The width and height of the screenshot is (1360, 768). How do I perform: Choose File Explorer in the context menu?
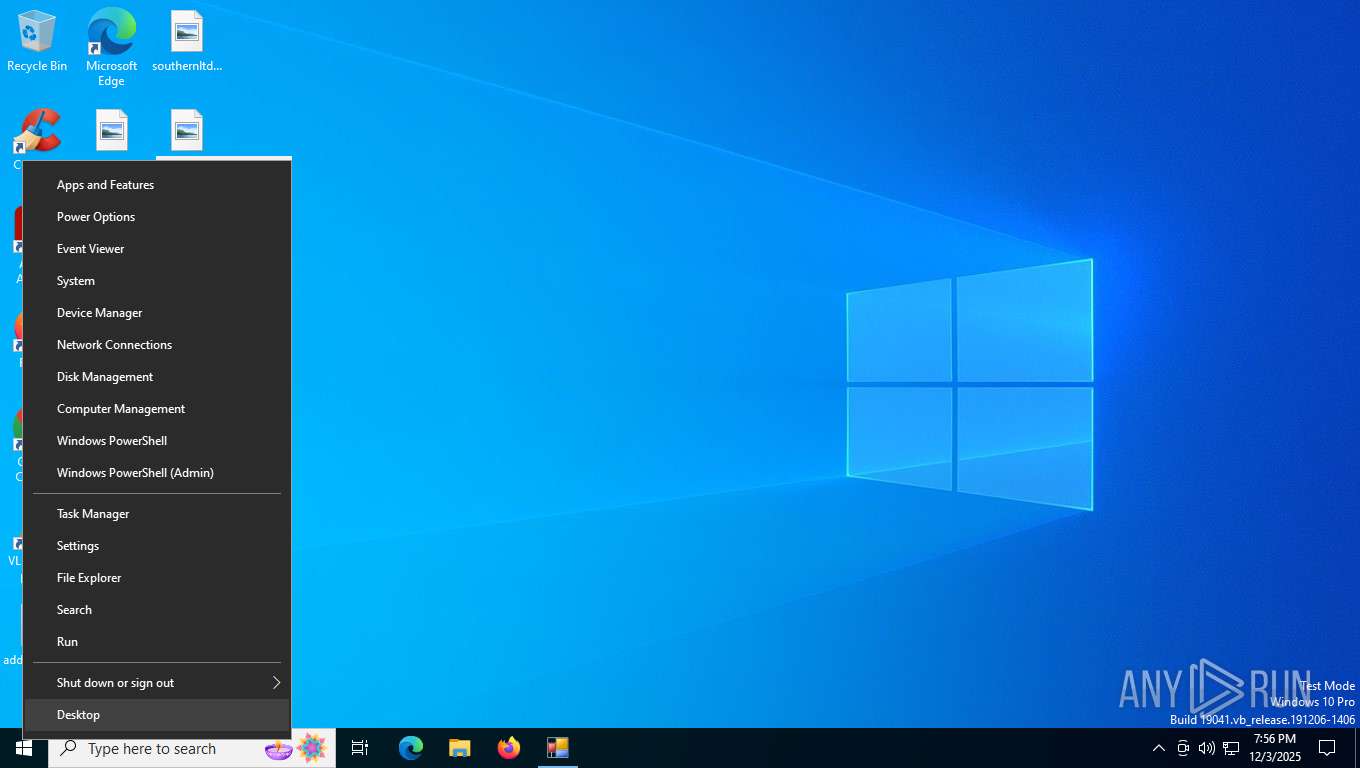click(x=157, y=578)
